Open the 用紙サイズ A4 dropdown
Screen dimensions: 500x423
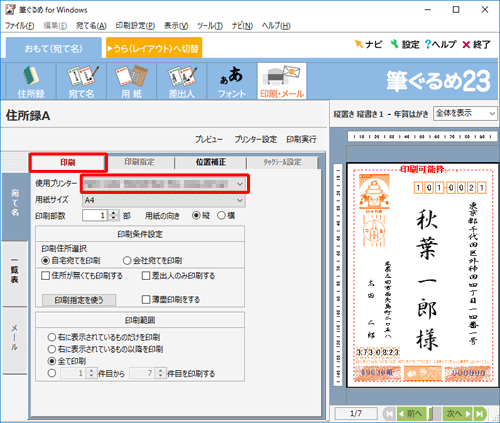[x=164, y=200]
